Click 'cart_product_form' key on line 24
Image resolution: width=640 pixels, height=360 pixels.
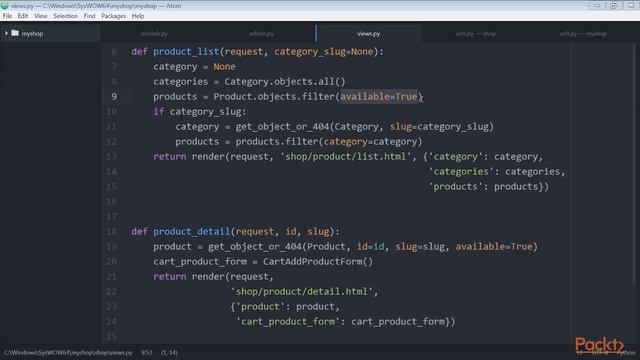tap(288, 322)
